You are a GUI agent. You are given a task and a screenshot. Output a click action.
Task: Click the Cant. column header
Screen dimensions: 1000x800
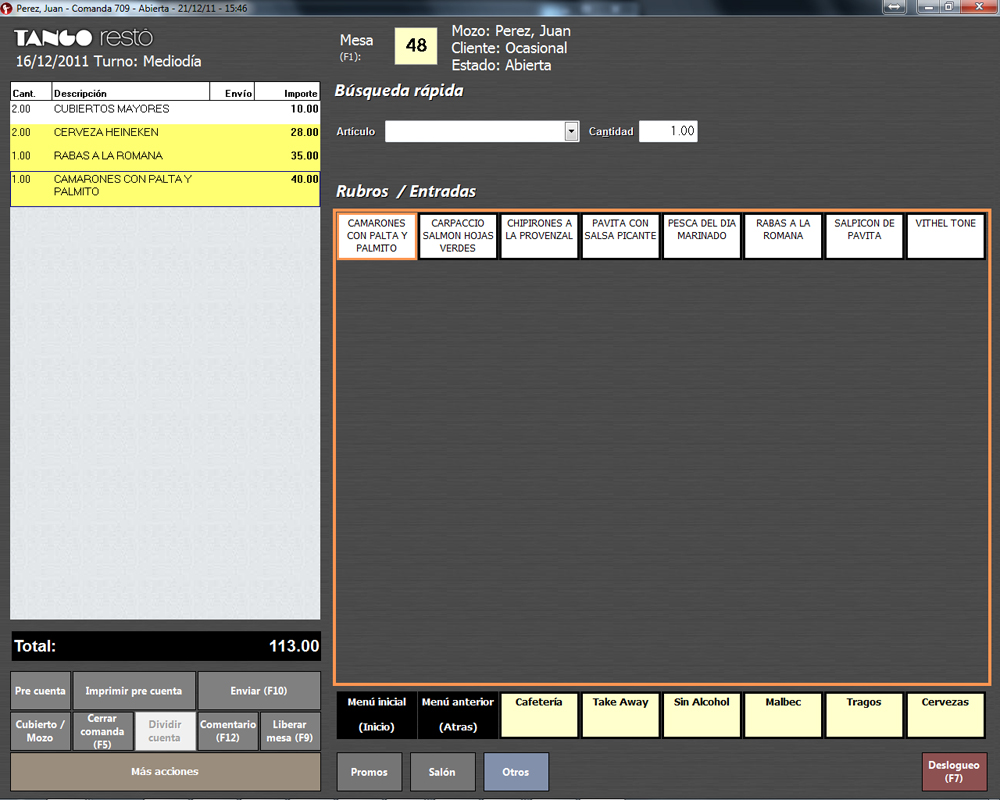(31, 93)
